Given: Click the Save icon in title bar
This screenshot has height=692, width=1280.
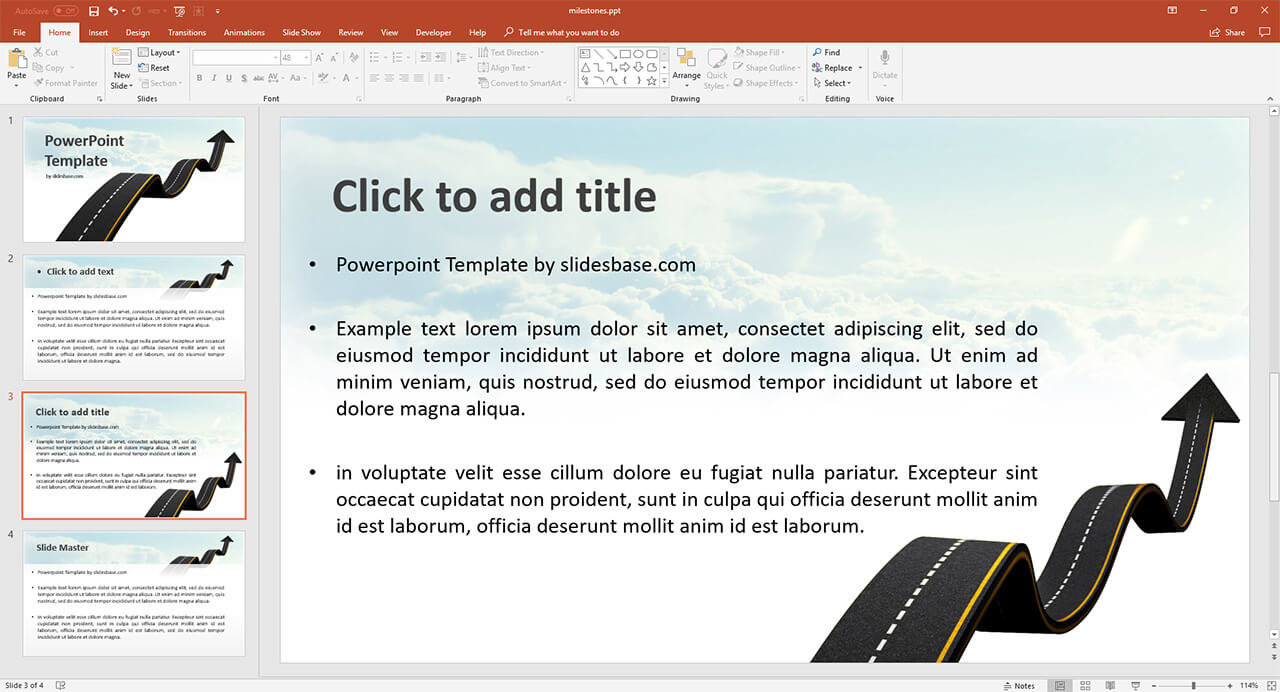Looking at the screenshot, I should 94,10.
